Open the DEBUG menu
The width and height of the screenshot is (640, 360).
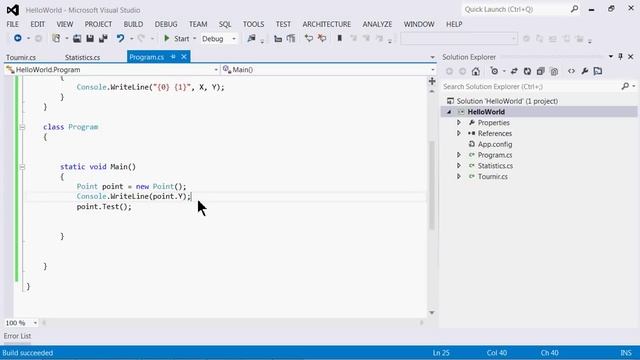166,24
